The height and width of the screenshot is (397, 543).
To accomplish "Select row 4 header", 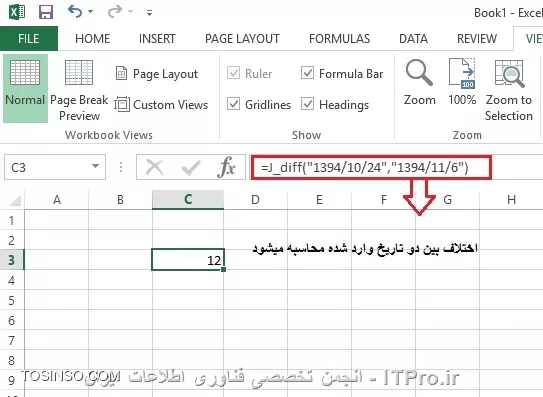I will tap(12, 280).
